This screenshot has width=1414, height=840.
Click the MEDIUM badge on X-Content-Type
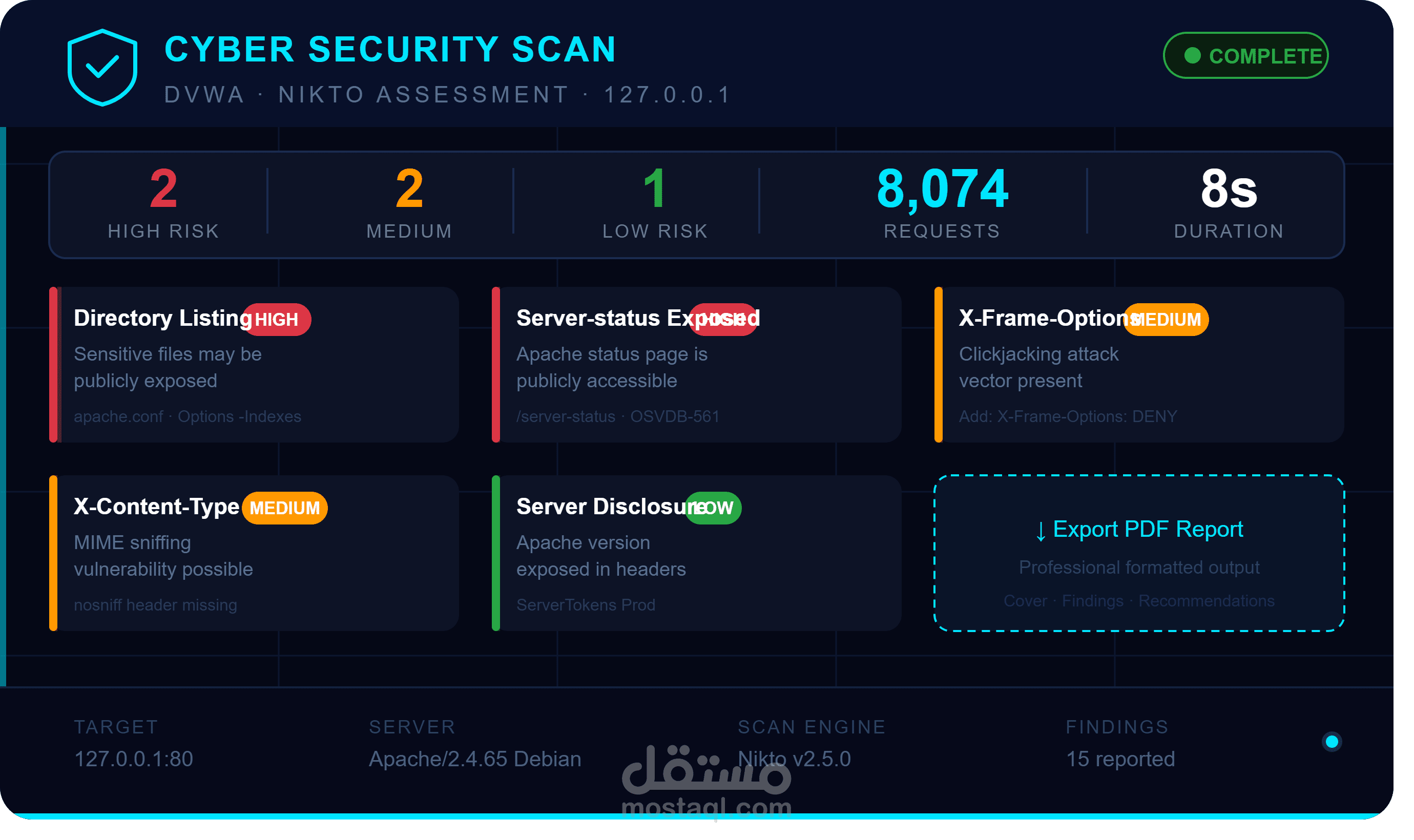[285, 508]
